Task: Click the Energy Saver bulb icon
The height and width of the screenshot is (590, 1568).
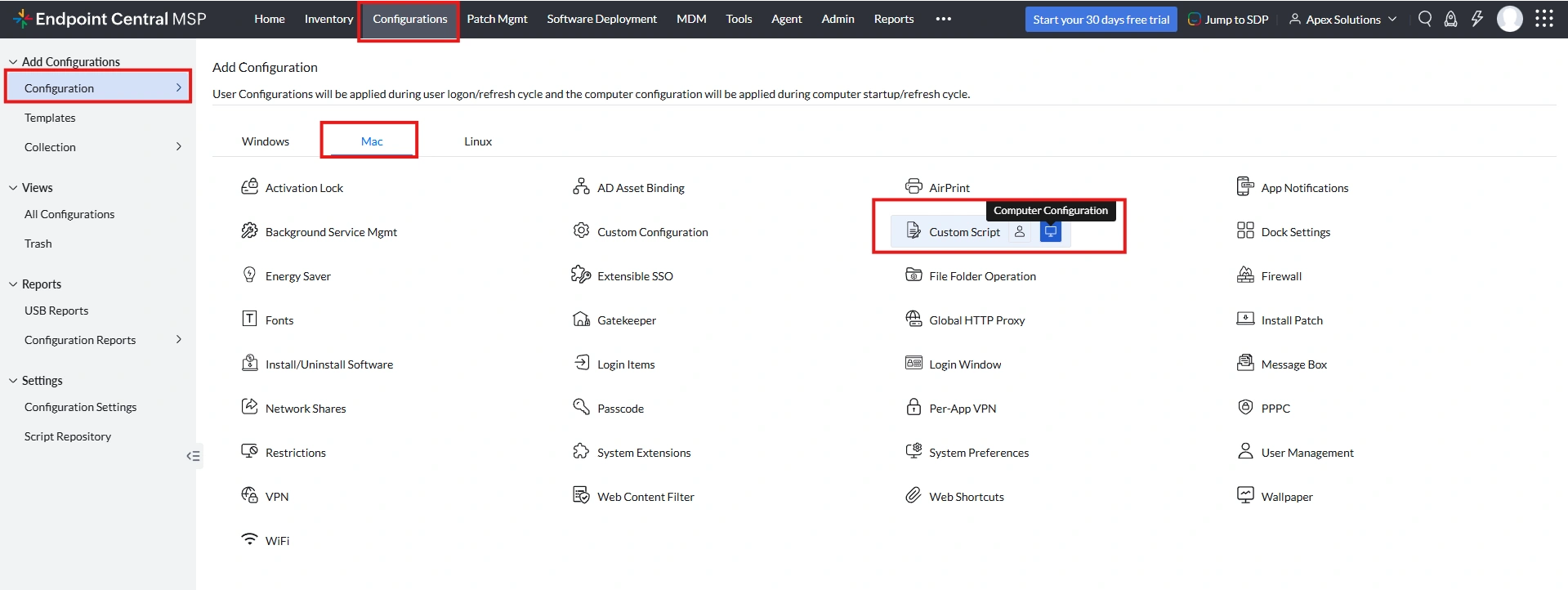Action: (x=249, y=275)
